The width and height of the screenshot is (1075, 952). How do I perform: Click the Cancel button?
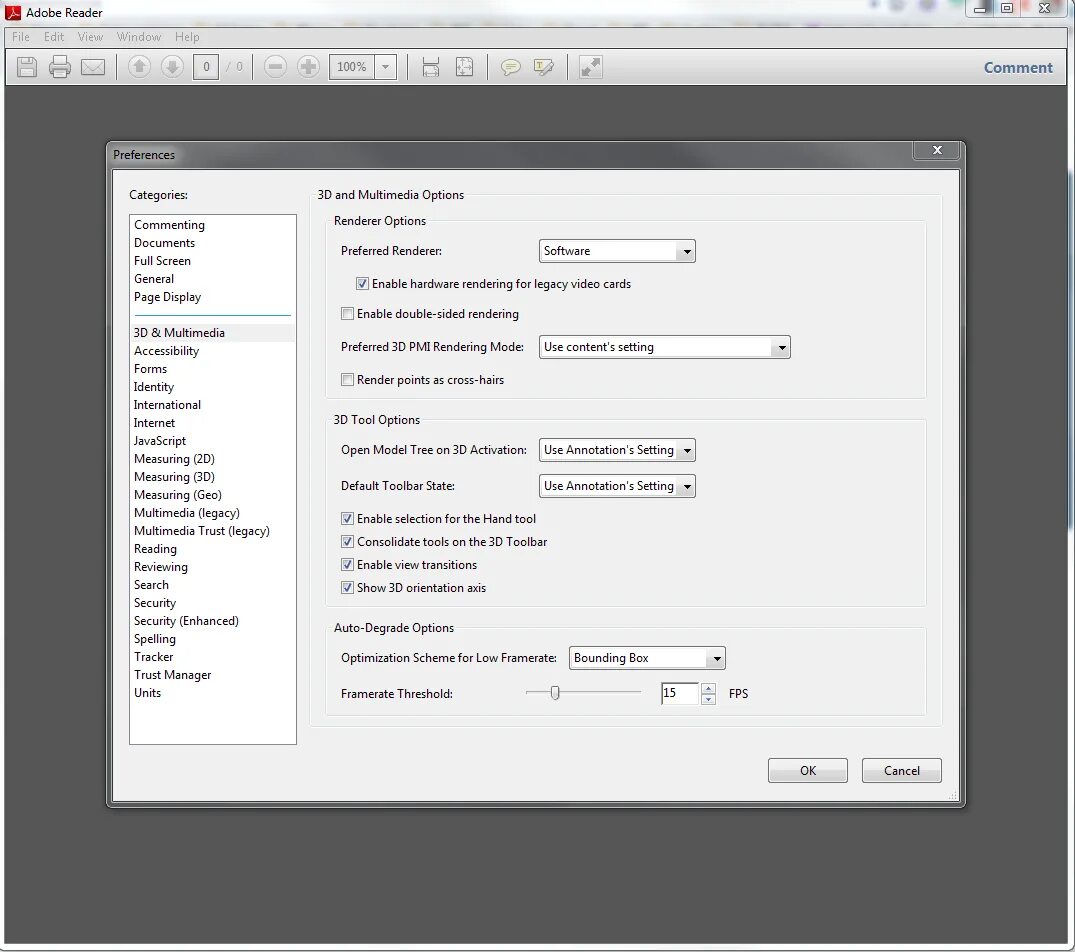tap(902, 770)
